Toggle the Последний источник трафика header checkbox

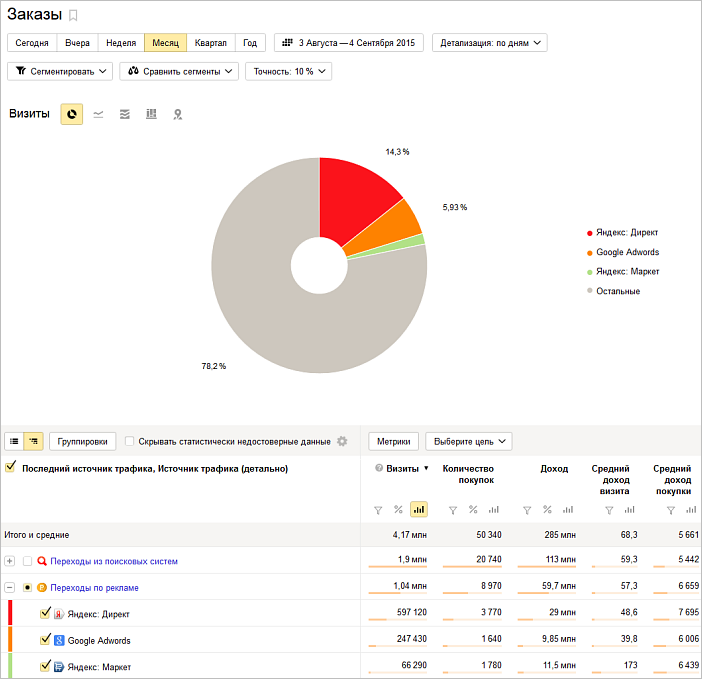pyautogui.click(x=10, y=467)
